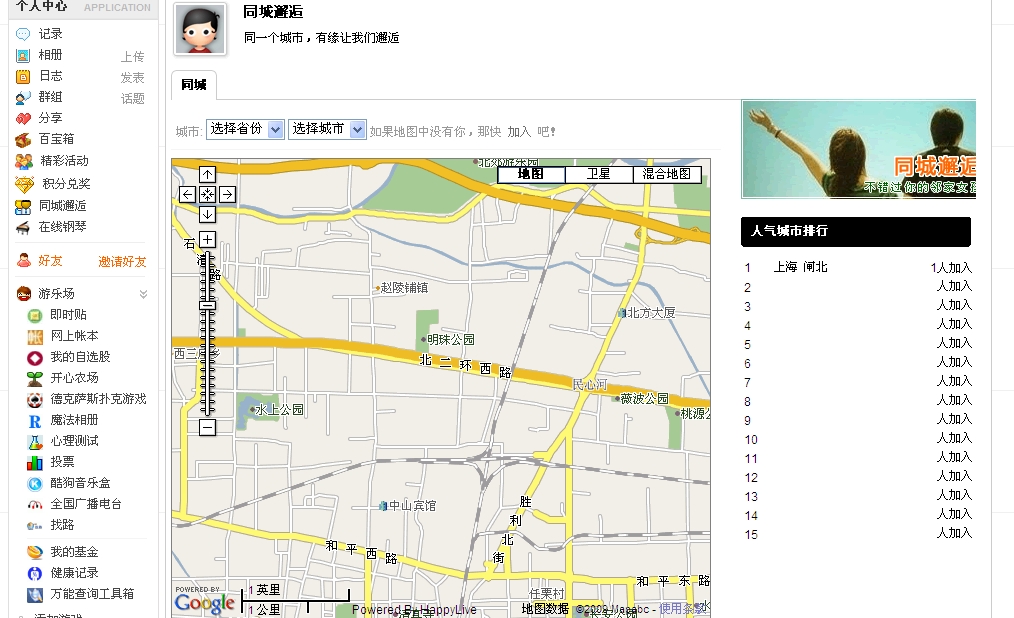Collapse the 游乐场 section chevron

[144, 294]
